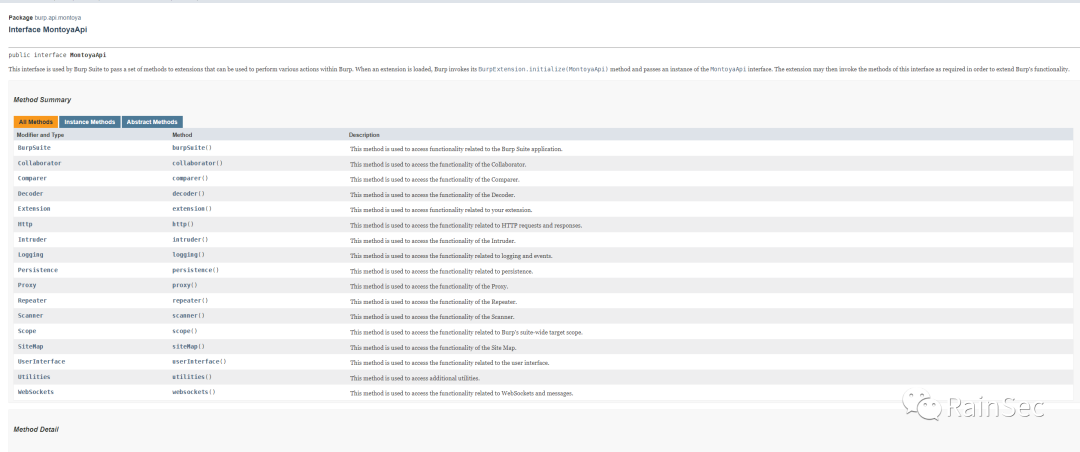1080x452 pixels.
Task: Open the Collaborator type link
Action: click(39, 163)
